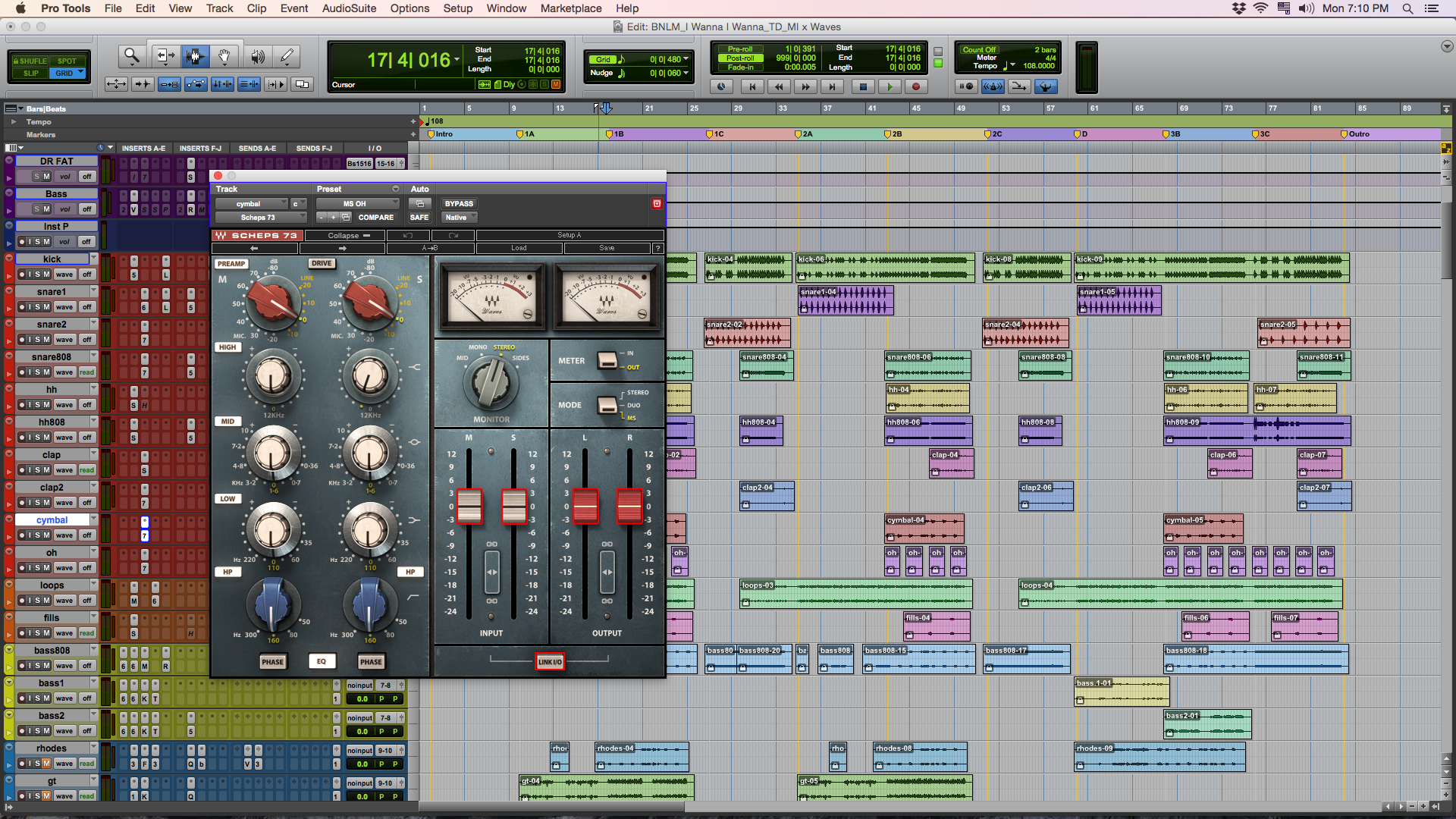Toggle the right channel PHASE button
Image resolution: width=1456 pixels, height=819 pixels.
[x=371, y=662]
